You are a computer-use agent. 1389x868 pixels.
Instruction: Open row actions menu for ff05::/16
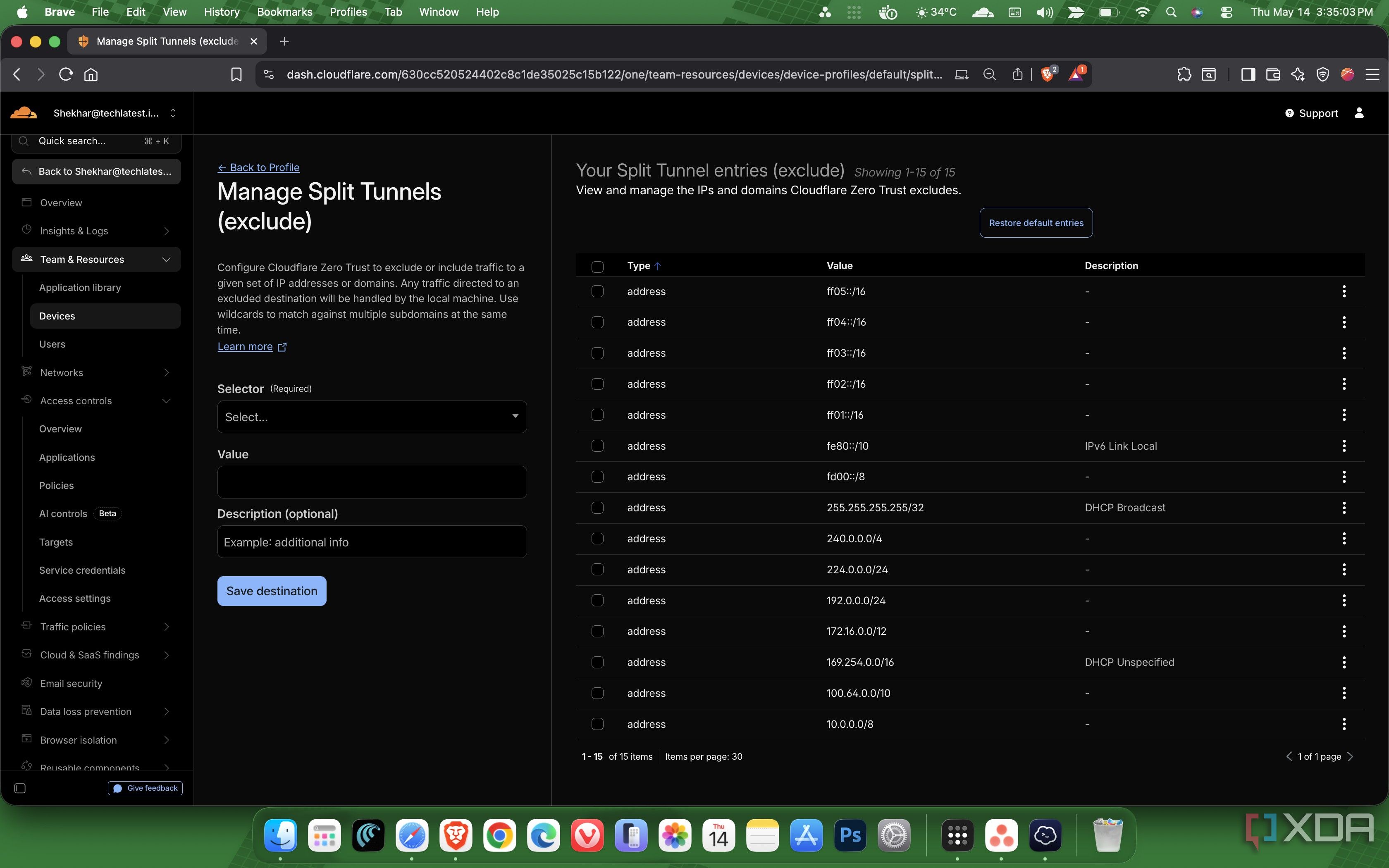[x=1344, y=292]
